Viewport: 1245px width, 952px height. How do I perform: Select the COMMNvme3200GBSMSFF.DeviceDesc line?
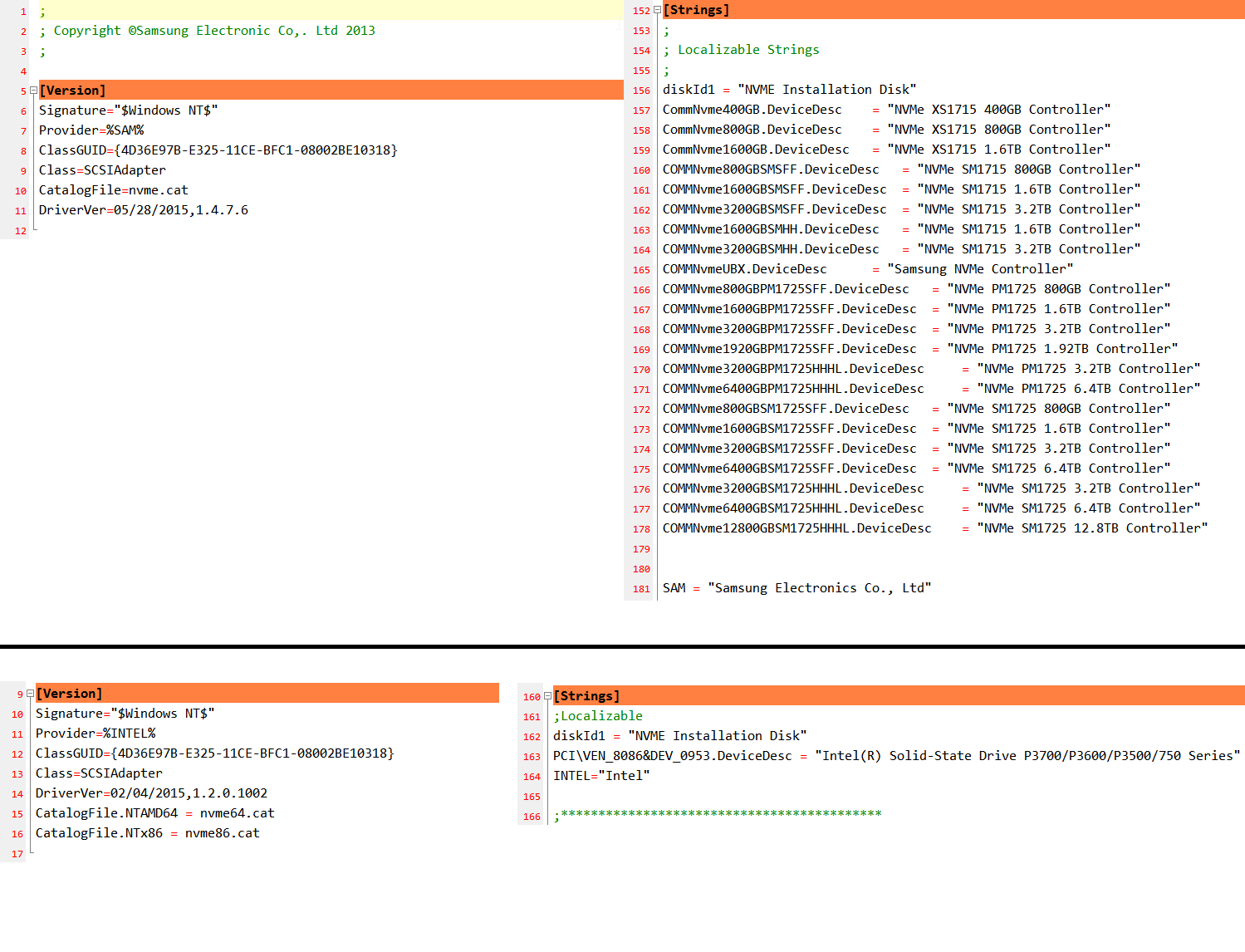pyautogui.click(x=902, y=209)
